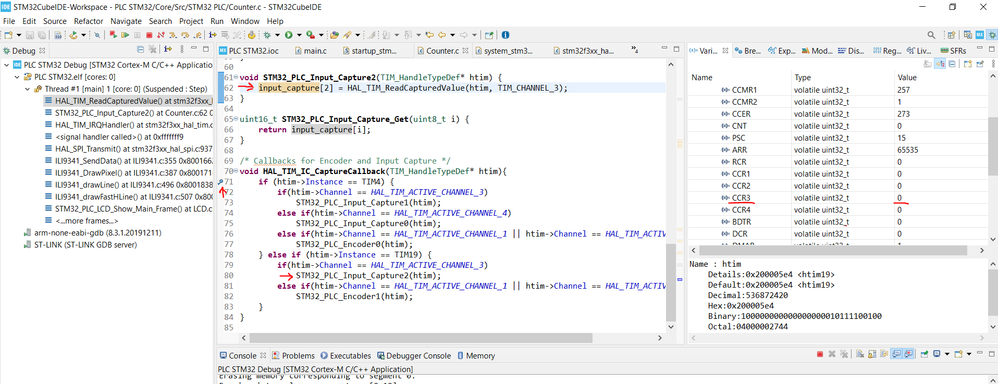This screenshot has height=384, width=998.
Task: Minimize the Variables view panel
Action: coord(980,48)
